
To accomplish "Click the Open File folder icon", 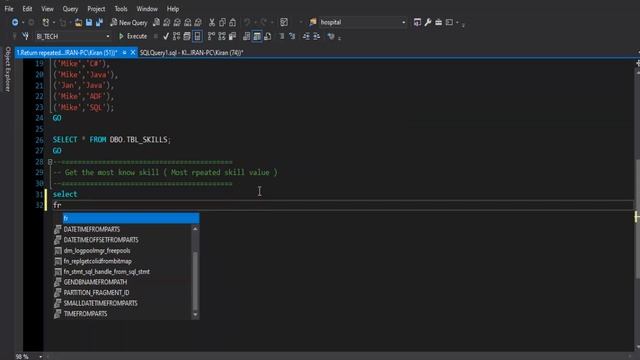I will (x=78, y=22).
